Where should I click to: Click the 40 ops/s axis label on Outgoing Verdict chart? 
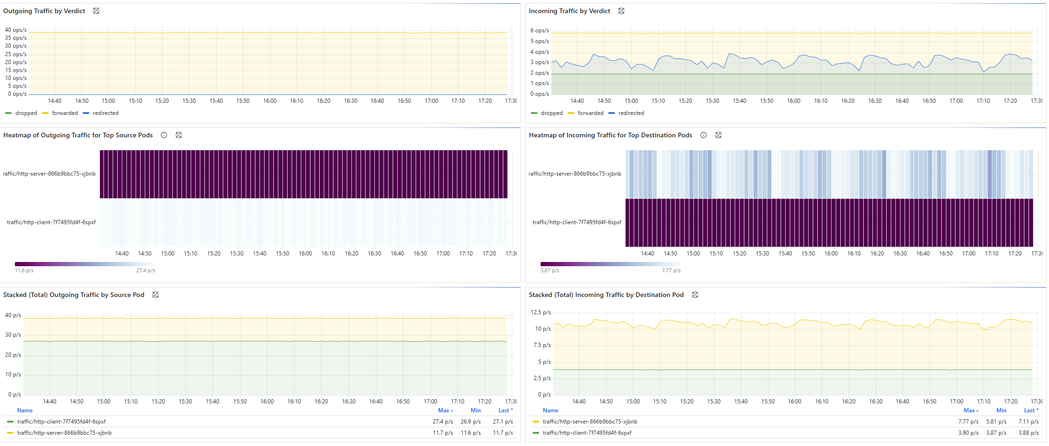pos(15,30)
